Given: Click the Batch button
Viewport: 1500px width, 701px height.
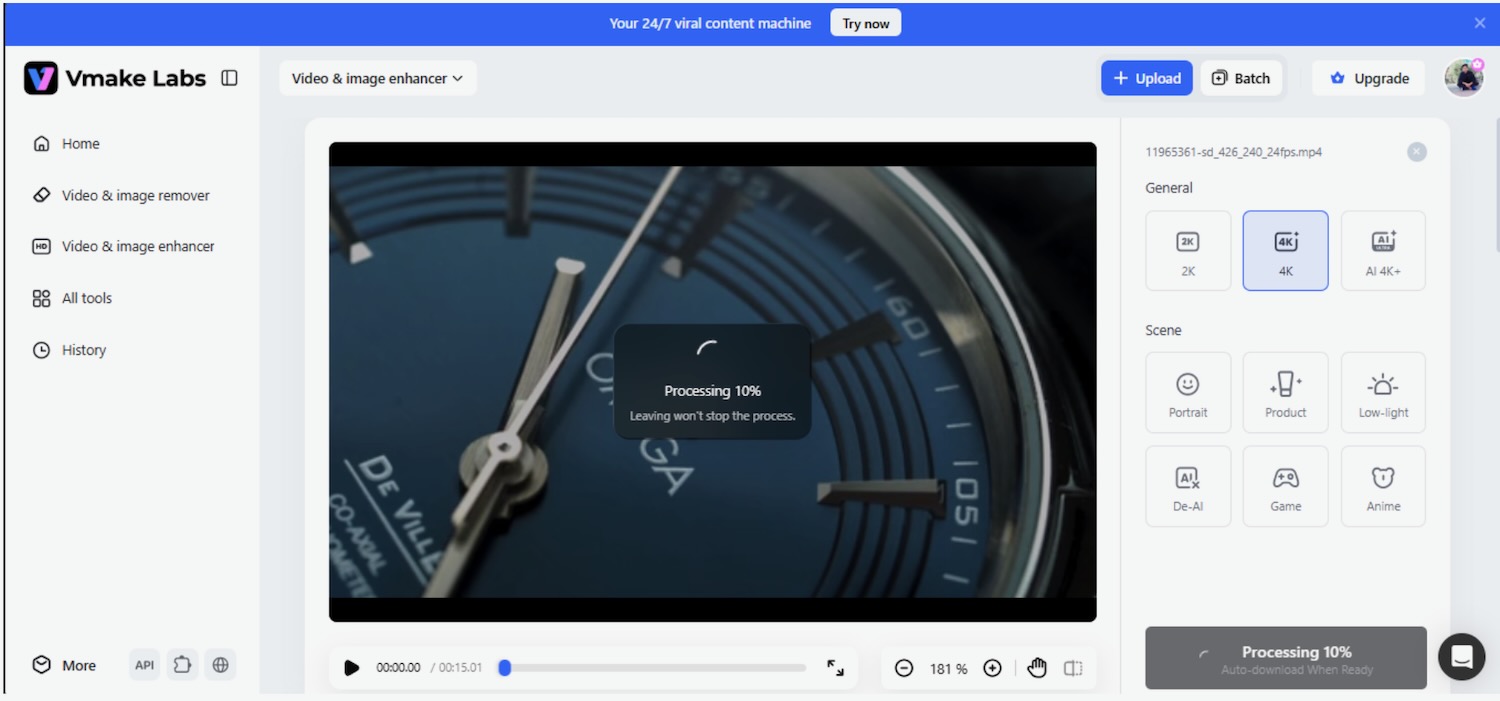Looking at the screenshot, I should (x=1241, y=78).
